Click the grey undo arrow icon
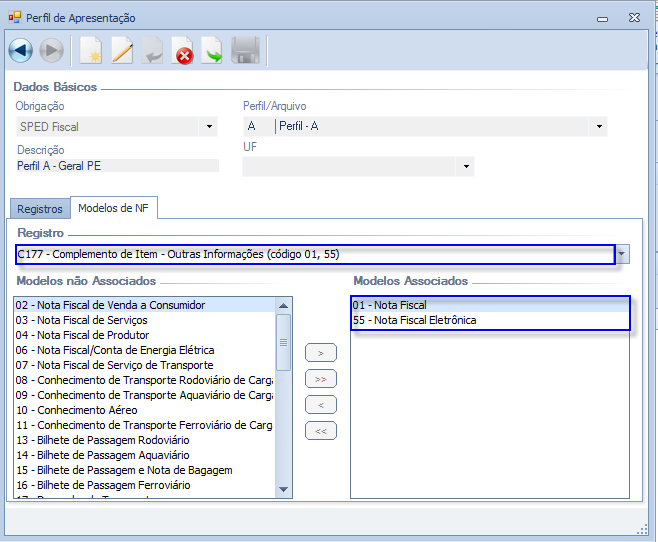The width and height of the screenshot is (658, 542). pos(153,51)
